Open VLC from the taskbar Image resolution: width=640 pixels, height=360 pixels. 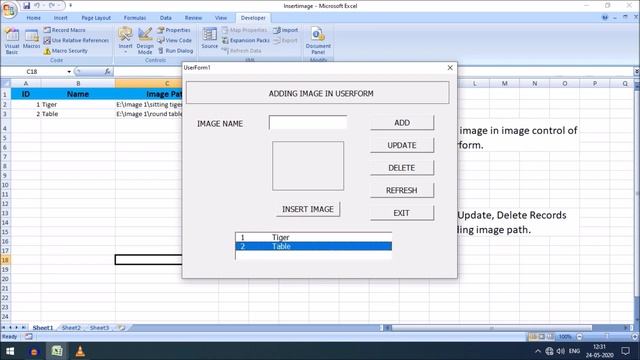pyautogui.click(x=80, y=351)
